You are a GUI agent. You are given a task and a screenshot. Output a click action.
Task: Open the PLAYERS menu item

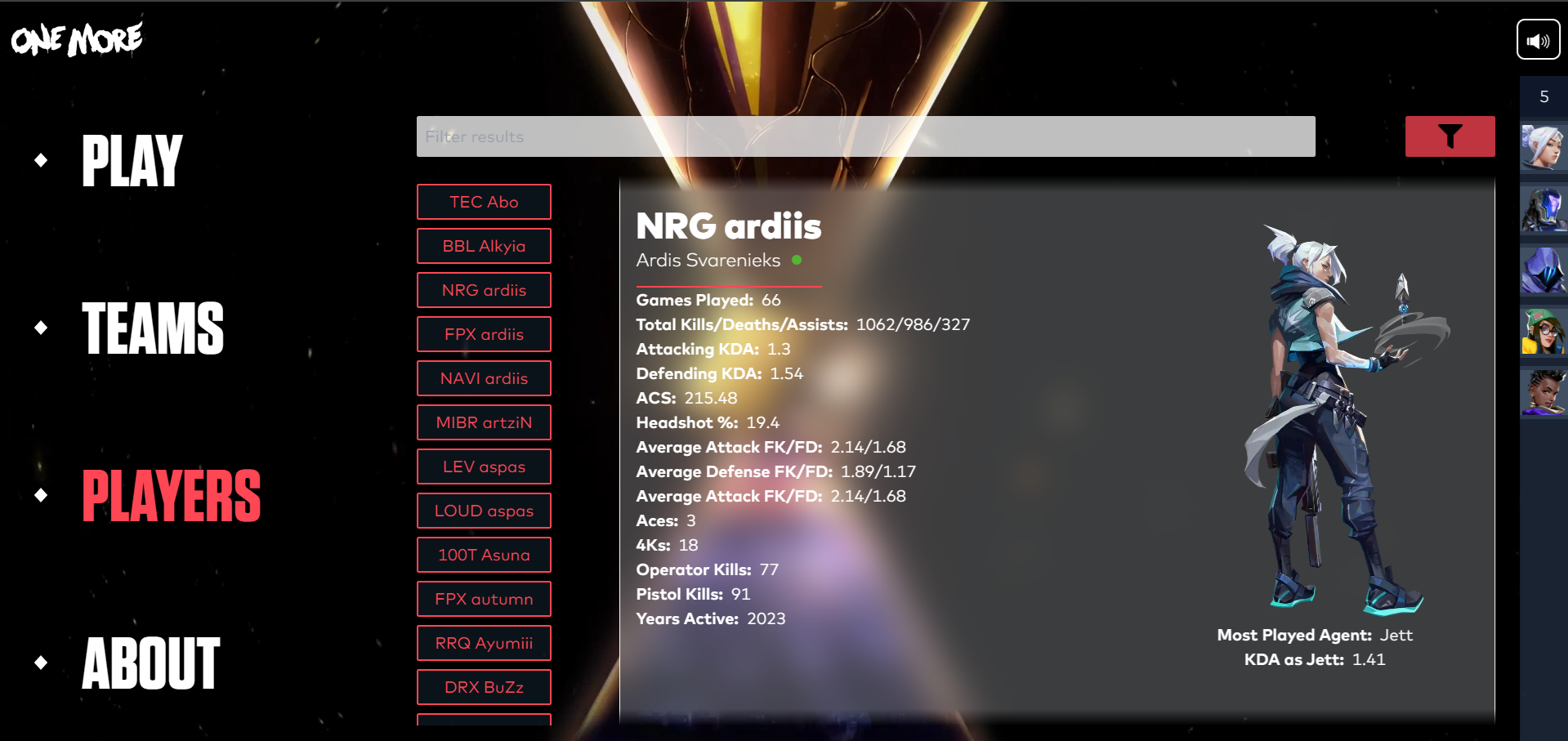click(x=172, y=496)
